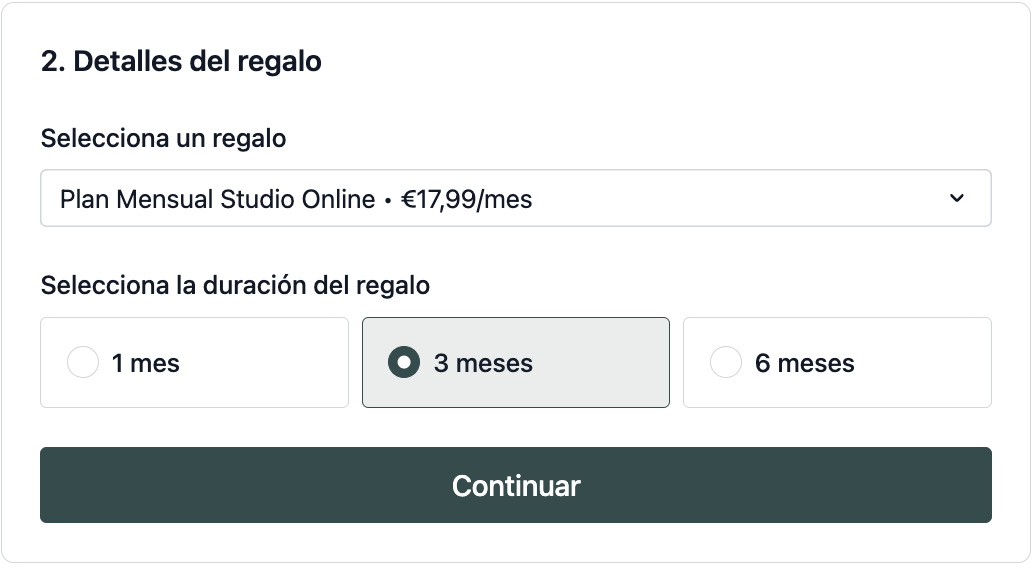This screenshot has height=568, width=1034.
Task: Click the word "Continuar" on the dark button
Action: pos(516,486)
